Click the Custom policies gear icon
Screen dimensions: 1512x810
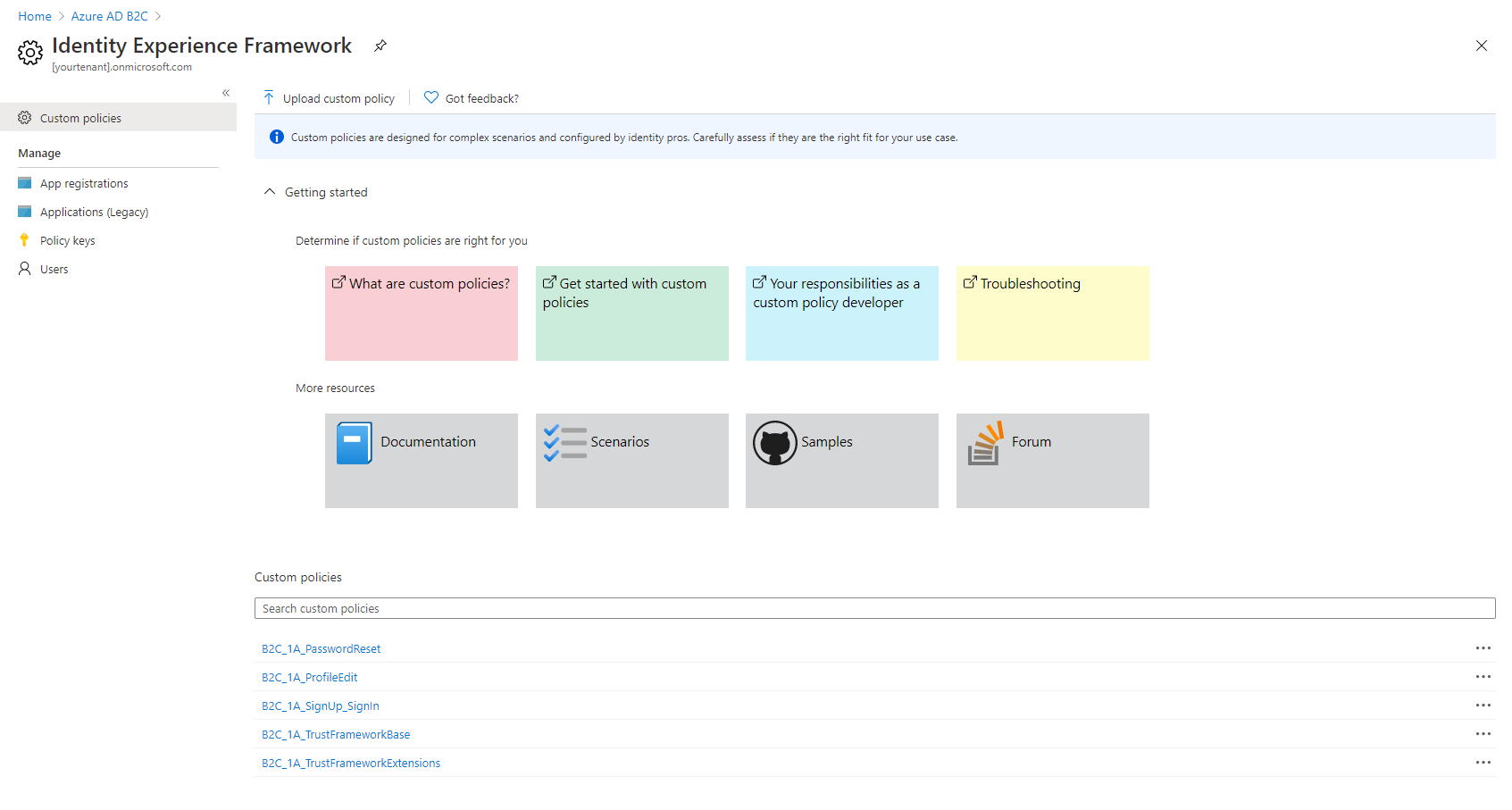point(25,117)
